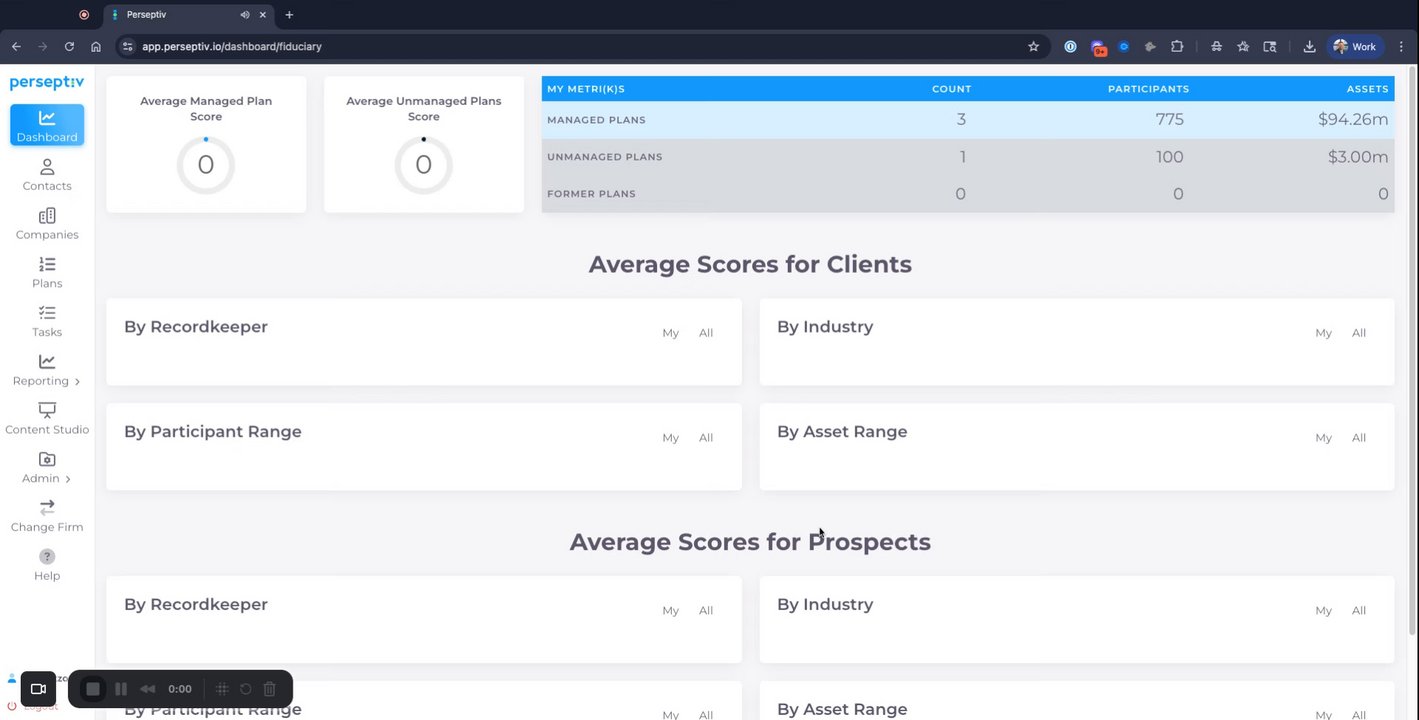
Task: Toggle By Industry clients to My
Action: [x=1323, y=333]
